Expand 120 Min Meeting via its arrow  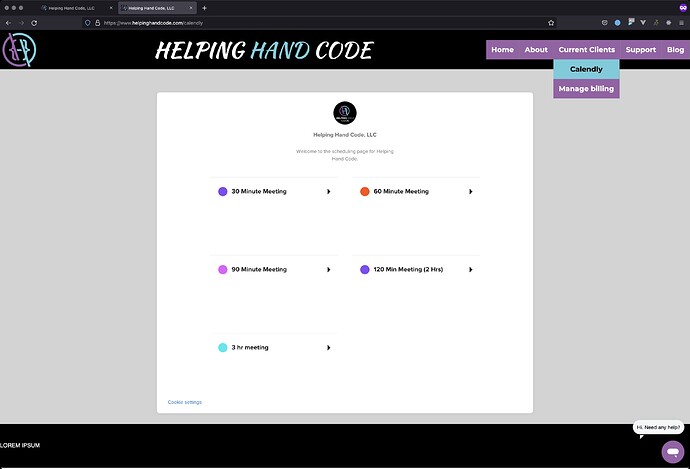pyautogui.click(x=470, y=269)
